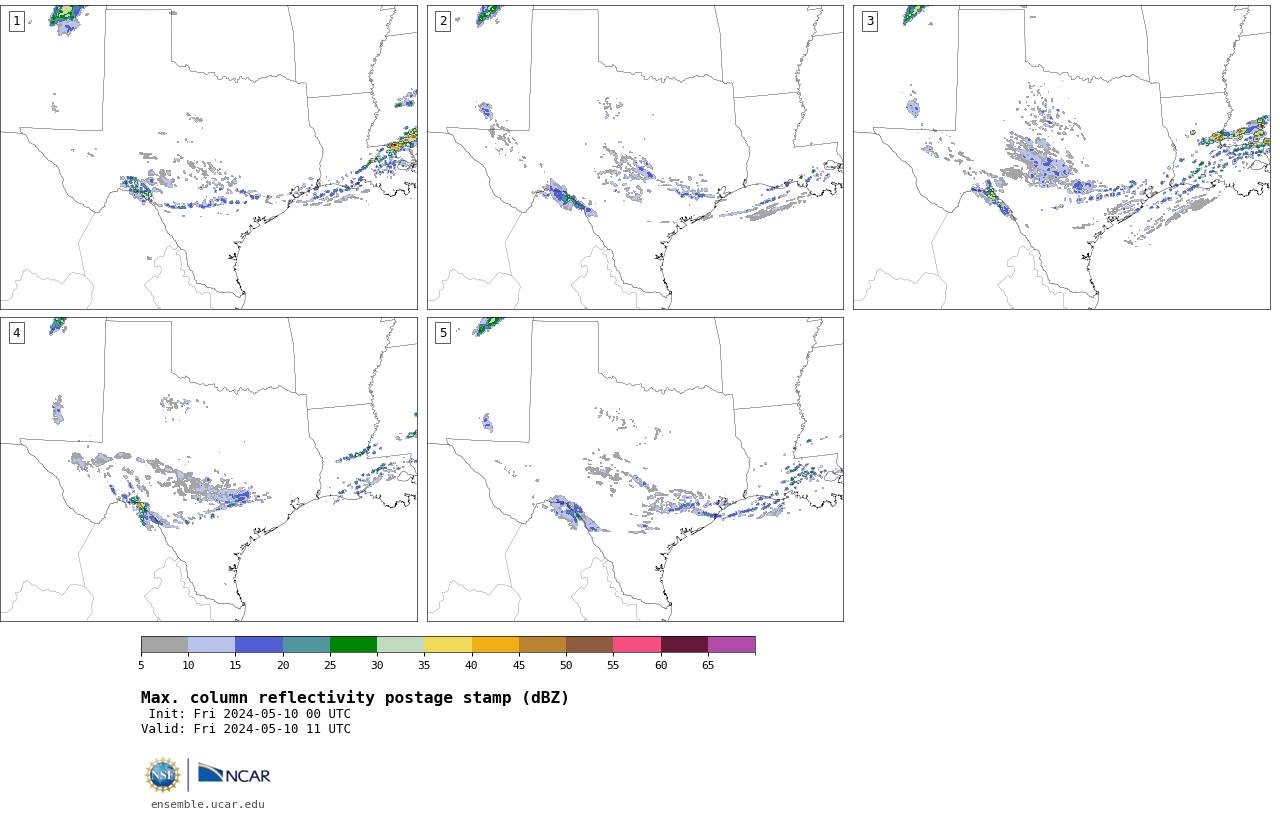The width and height of the screenshot is (1280, 815).
Task: Open ensemble member 1 reflectivity map
Action: (x=209, y=157)
